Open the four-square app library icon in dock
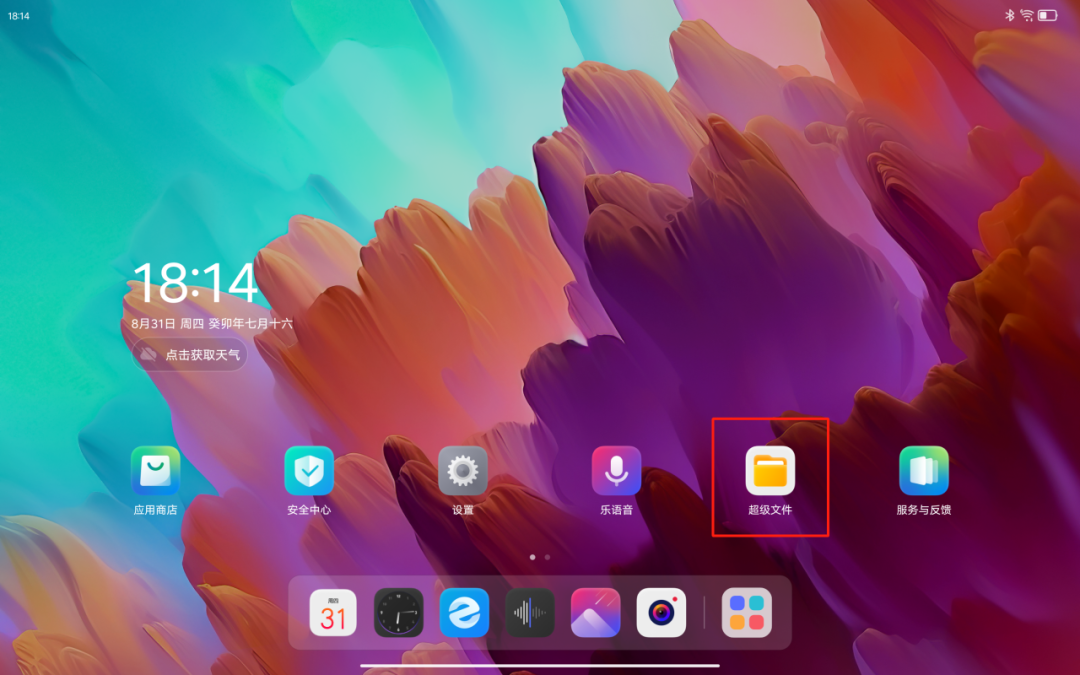Image resolution: width=1080 pixels, height=675 pixels. pos(747,612)
